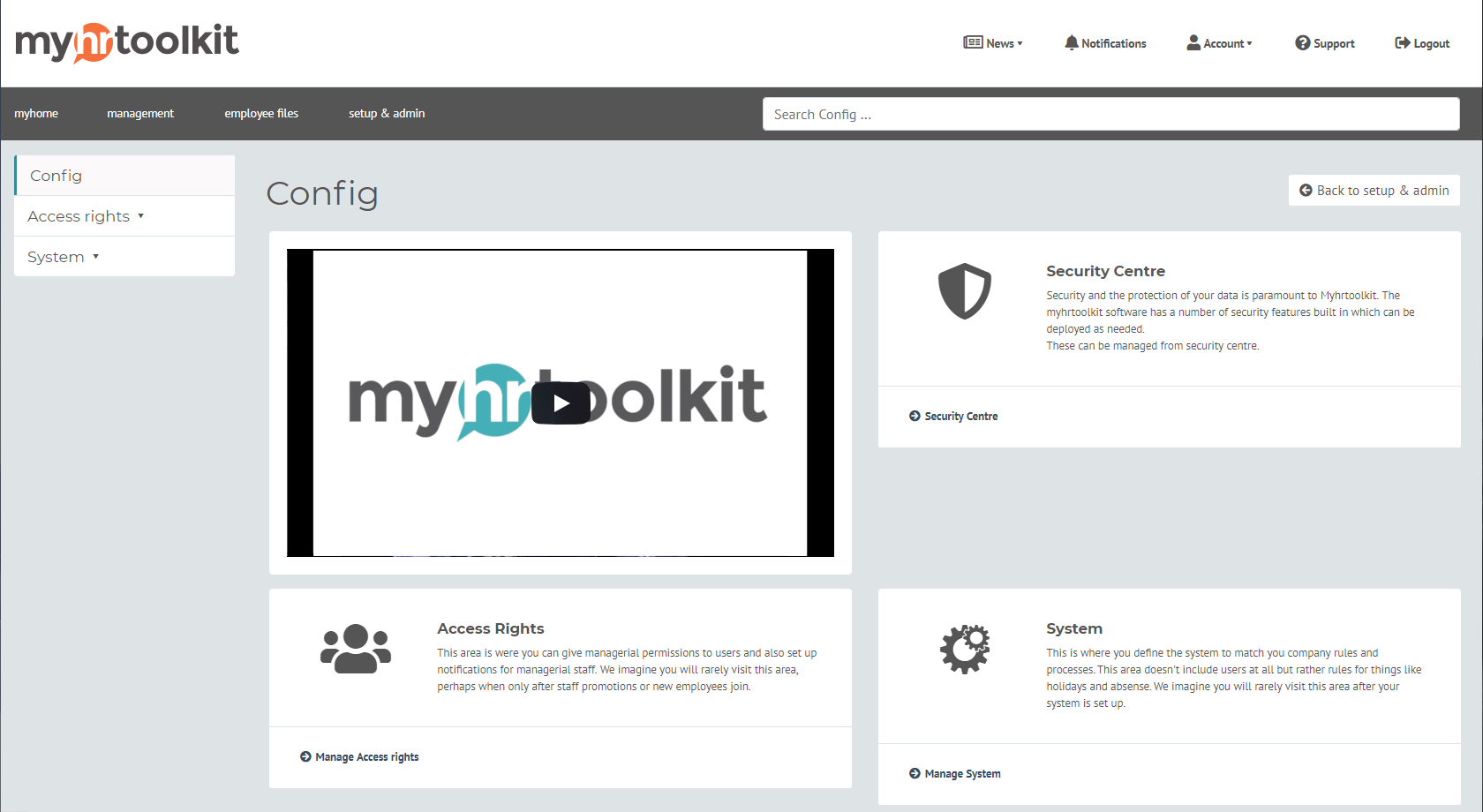Open Support with the question mark icon
1483x812 pixels.
(x=1302, y=43)
